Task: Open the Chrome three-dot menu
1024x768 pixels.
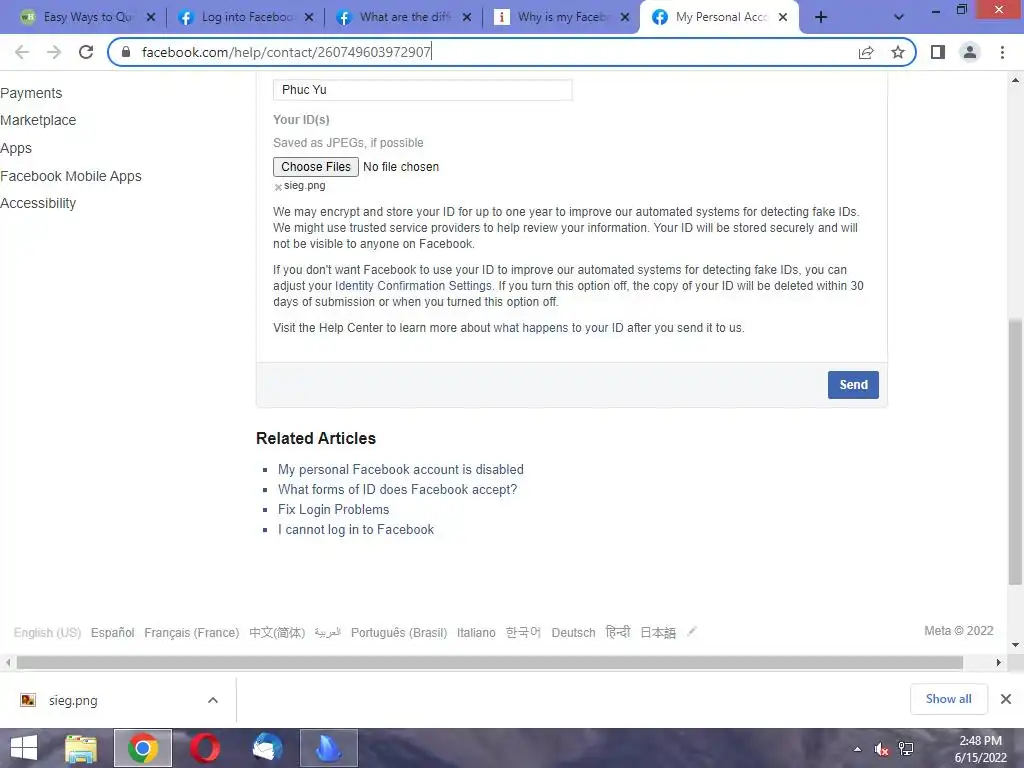Action: point(1002,52)
